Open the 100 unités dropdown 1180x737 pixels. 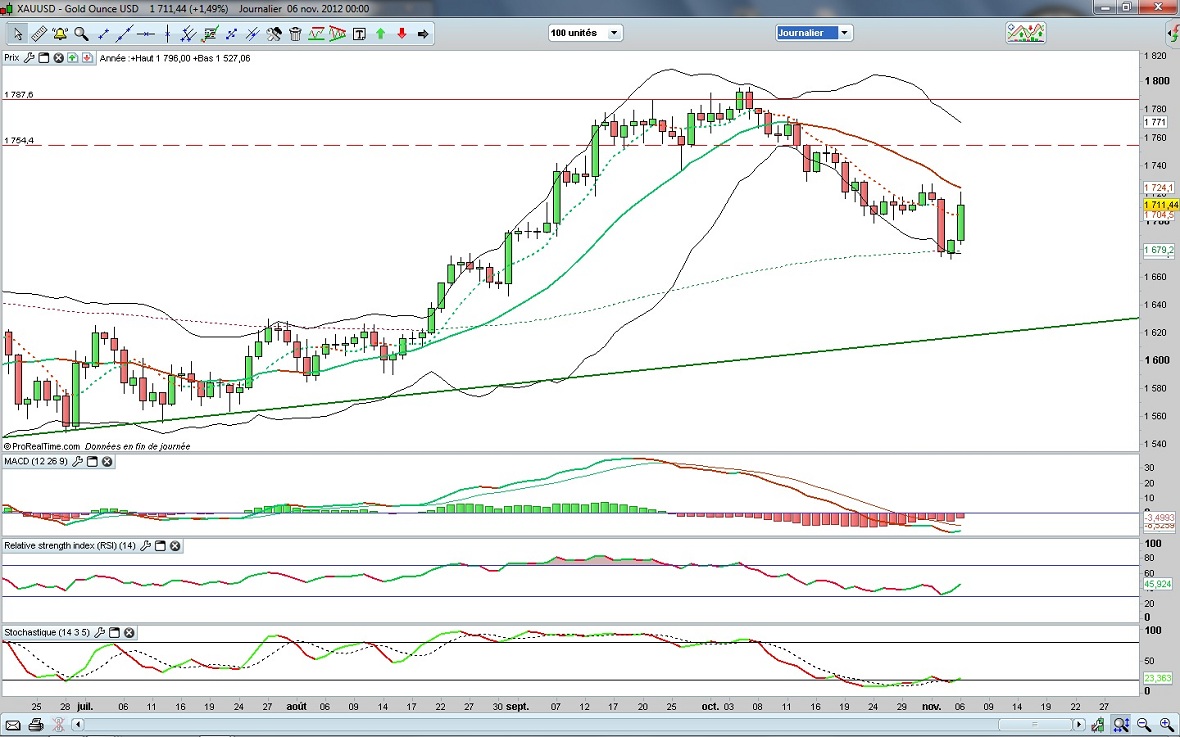613,33
